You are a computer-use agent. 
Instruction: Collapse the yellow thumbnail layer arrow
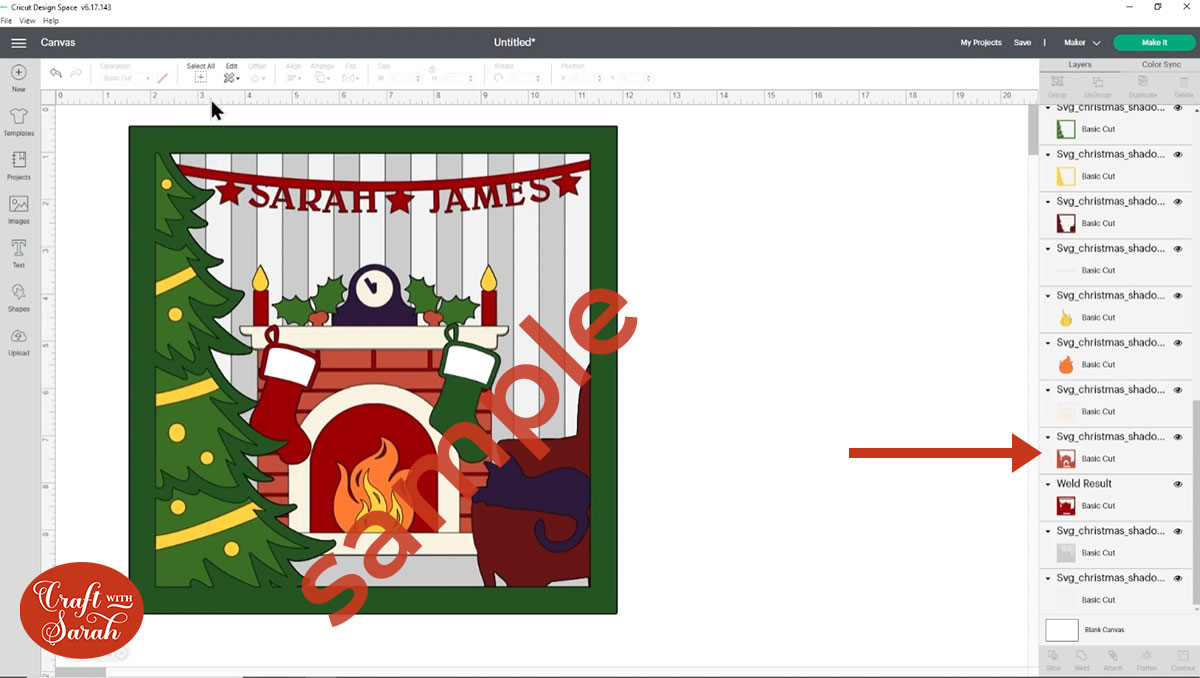[1048, 155]
